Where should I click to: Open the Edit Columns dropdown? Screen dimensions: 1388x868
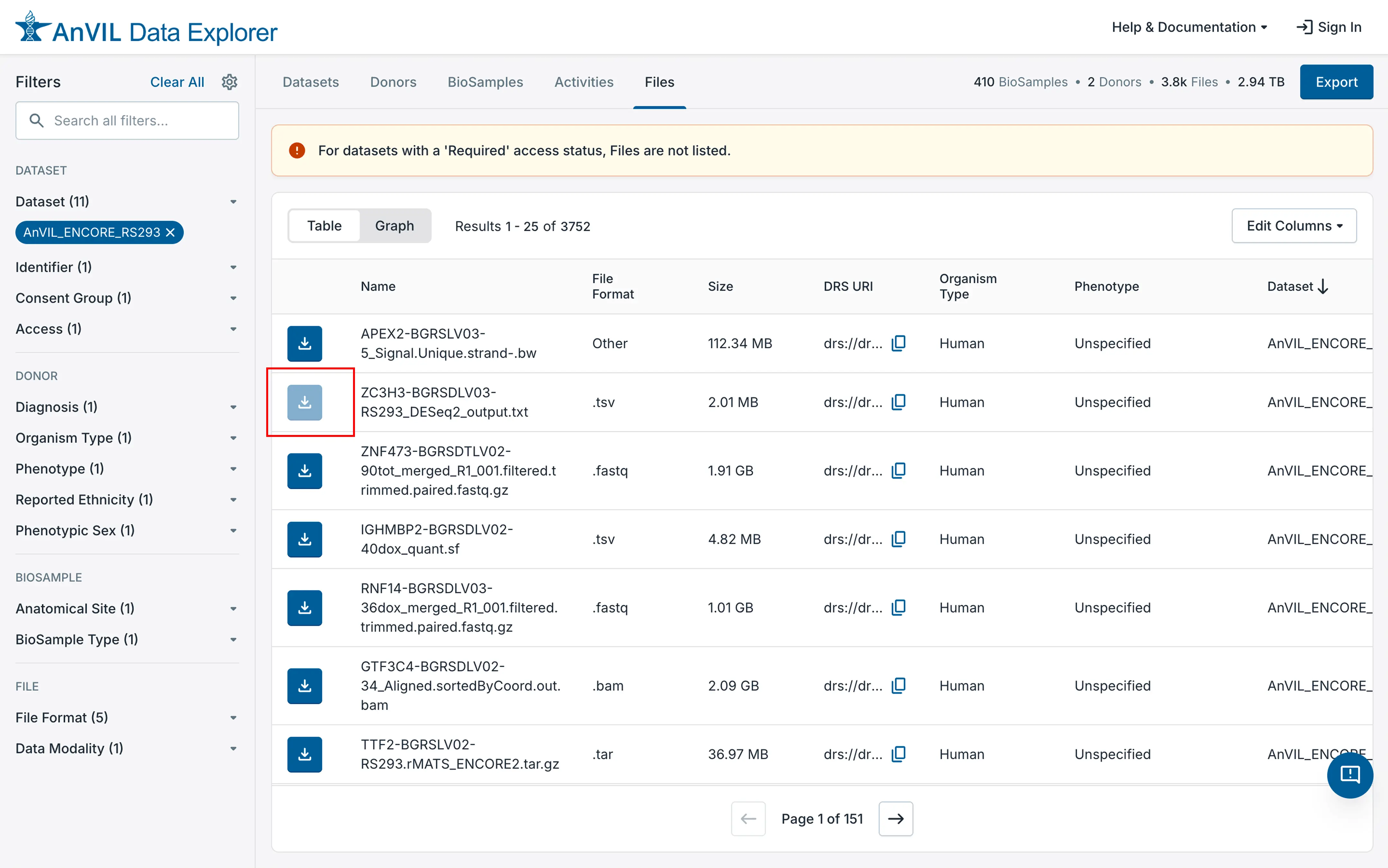pyautogui.click(x=1293, y=226)
